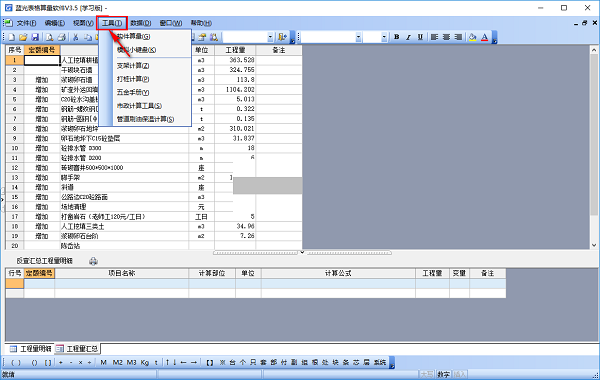The image size is (600, 380).
Task: Toggle Underline formatting
Action: click(420, 37)
